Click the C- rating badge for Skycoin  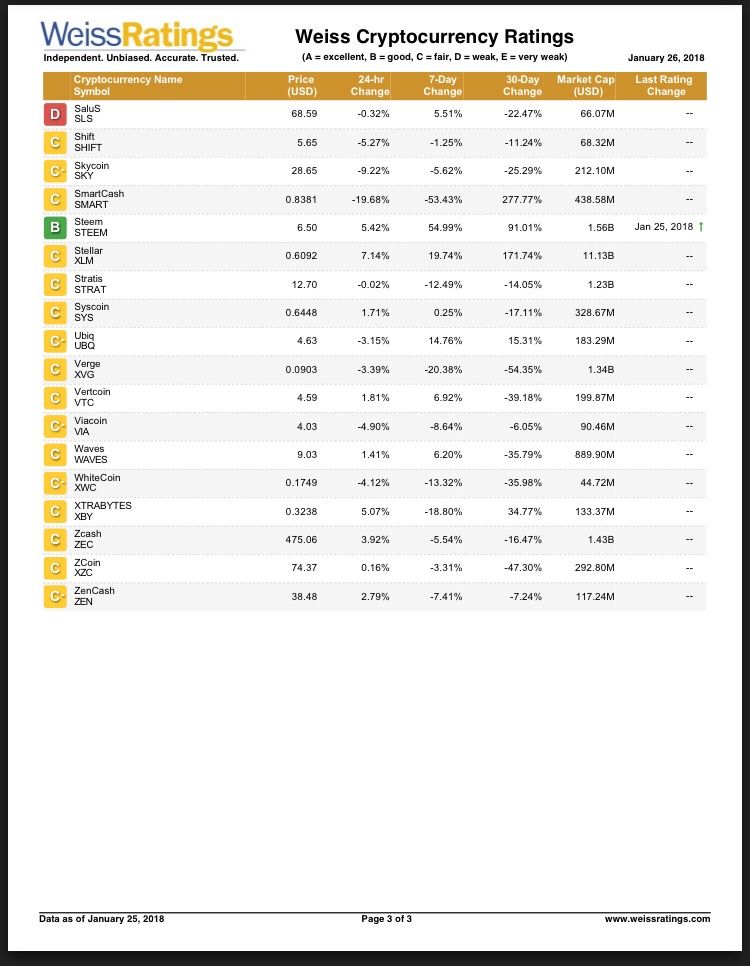pos(55,171)
